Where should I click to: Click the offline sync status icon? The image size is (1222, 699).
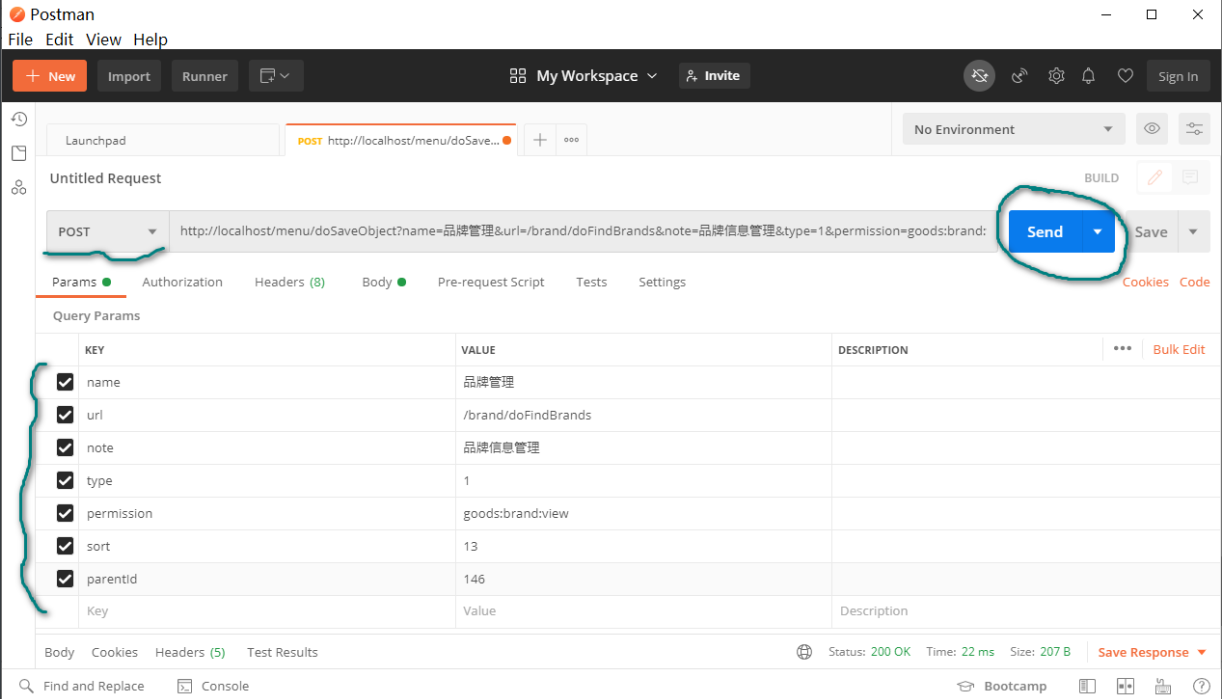[979, 76]
